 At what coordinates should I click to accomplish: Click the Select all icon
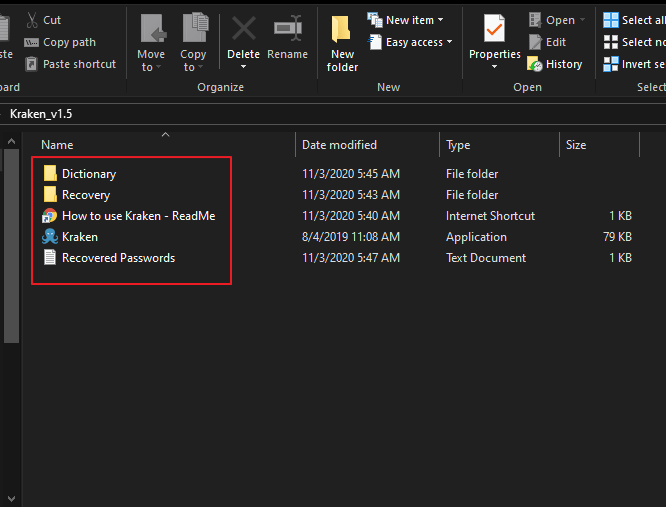pyautogui.click(x=611, y=20)
